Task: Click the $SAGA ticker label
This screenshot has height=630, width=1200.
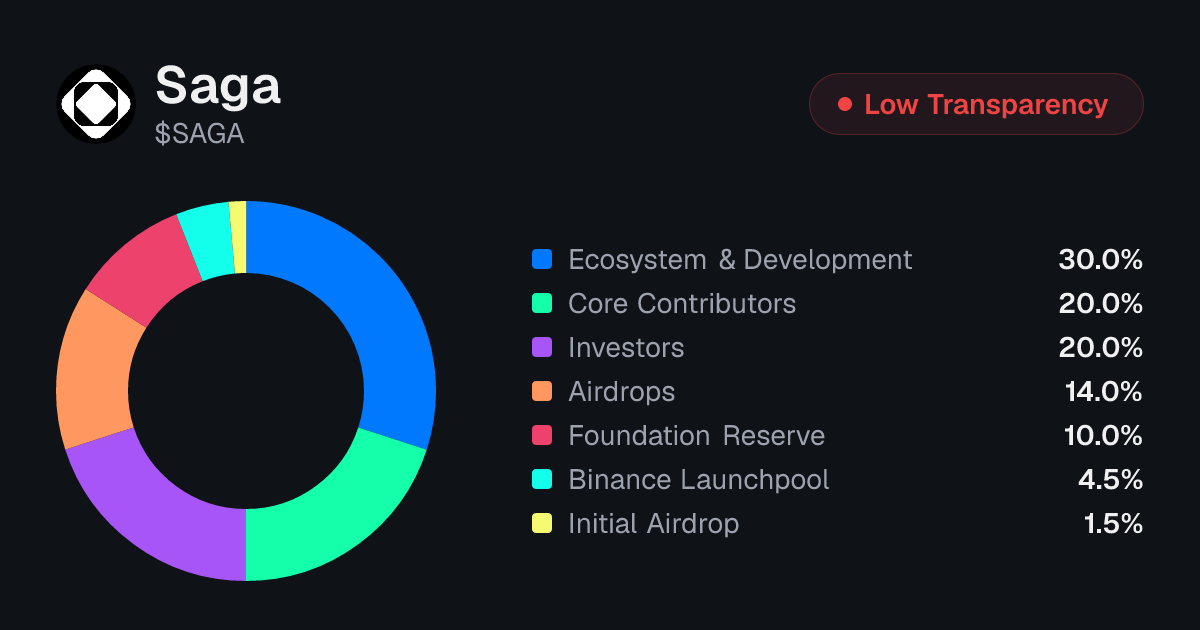Action: pyautogui.click(x=200, y=133)
